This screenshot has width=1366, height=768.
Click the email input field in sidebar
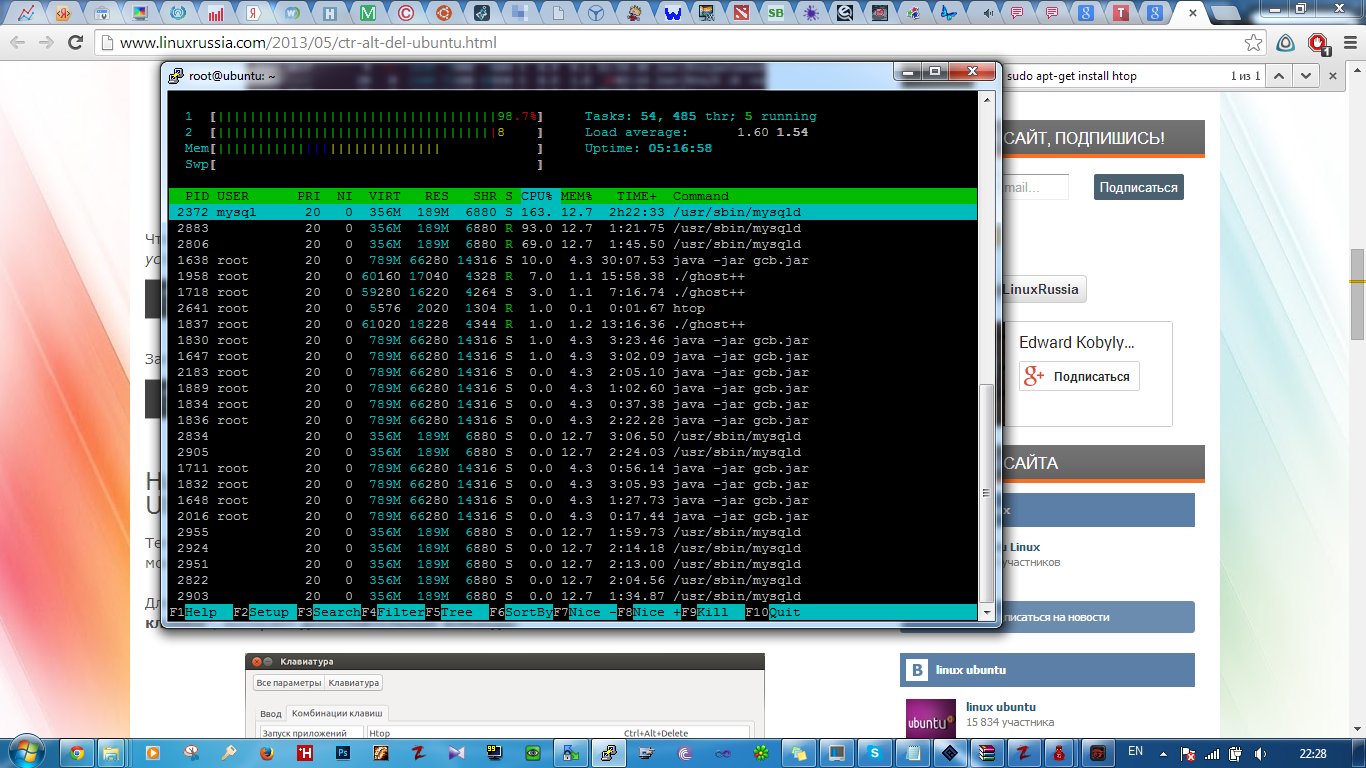1035,187
